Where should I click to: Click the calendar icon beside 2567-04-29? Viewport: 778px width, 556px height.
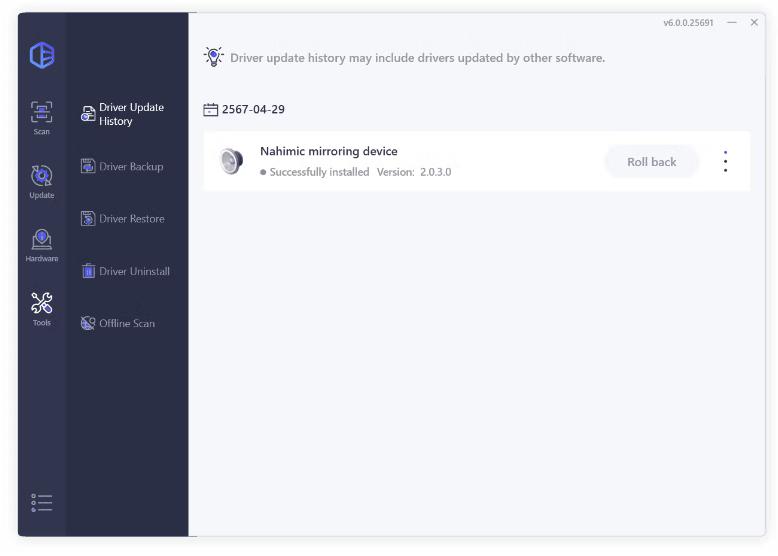[x=211, y=109]
